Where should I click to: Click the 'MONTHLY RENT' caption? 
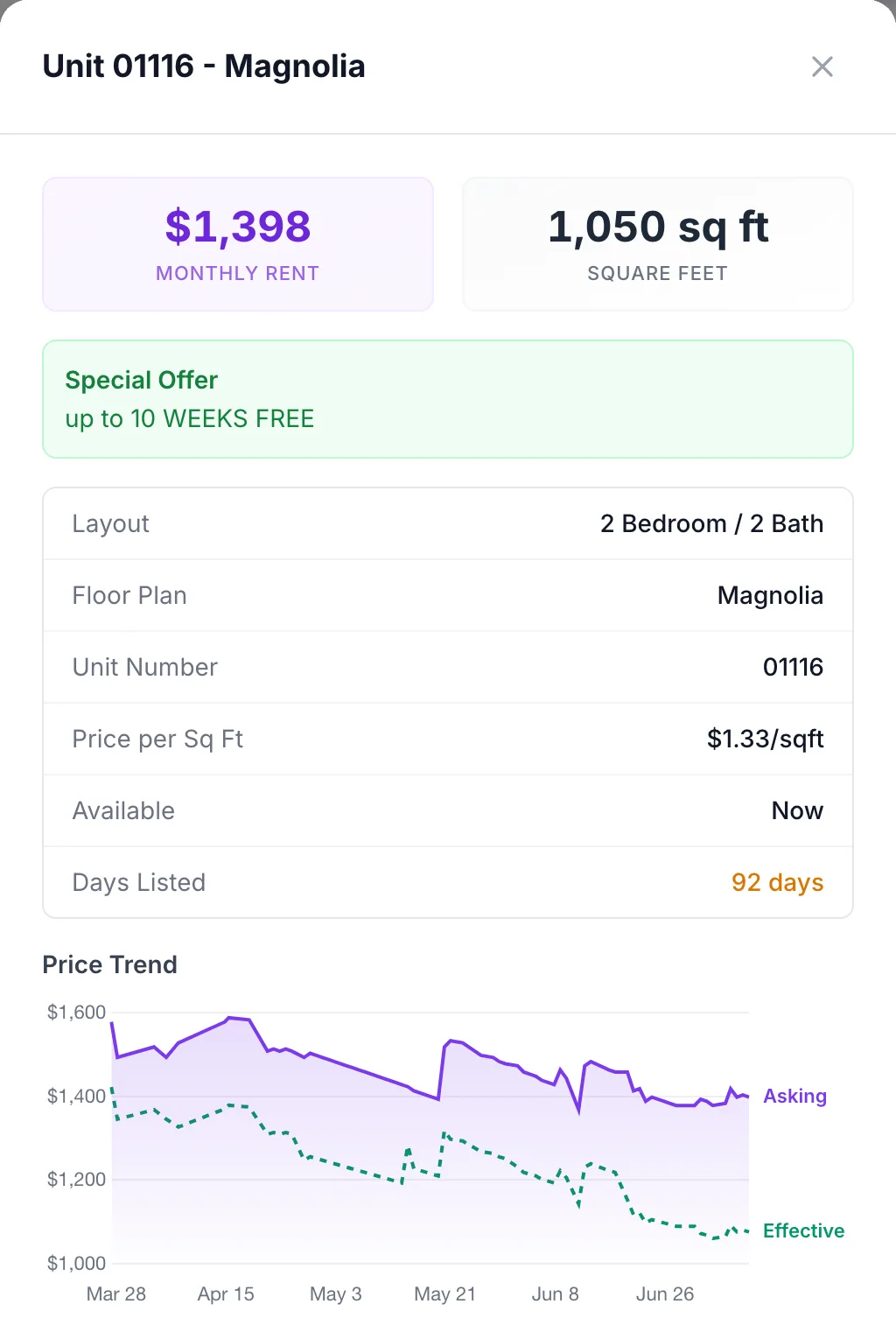click(x=238, y=273)
